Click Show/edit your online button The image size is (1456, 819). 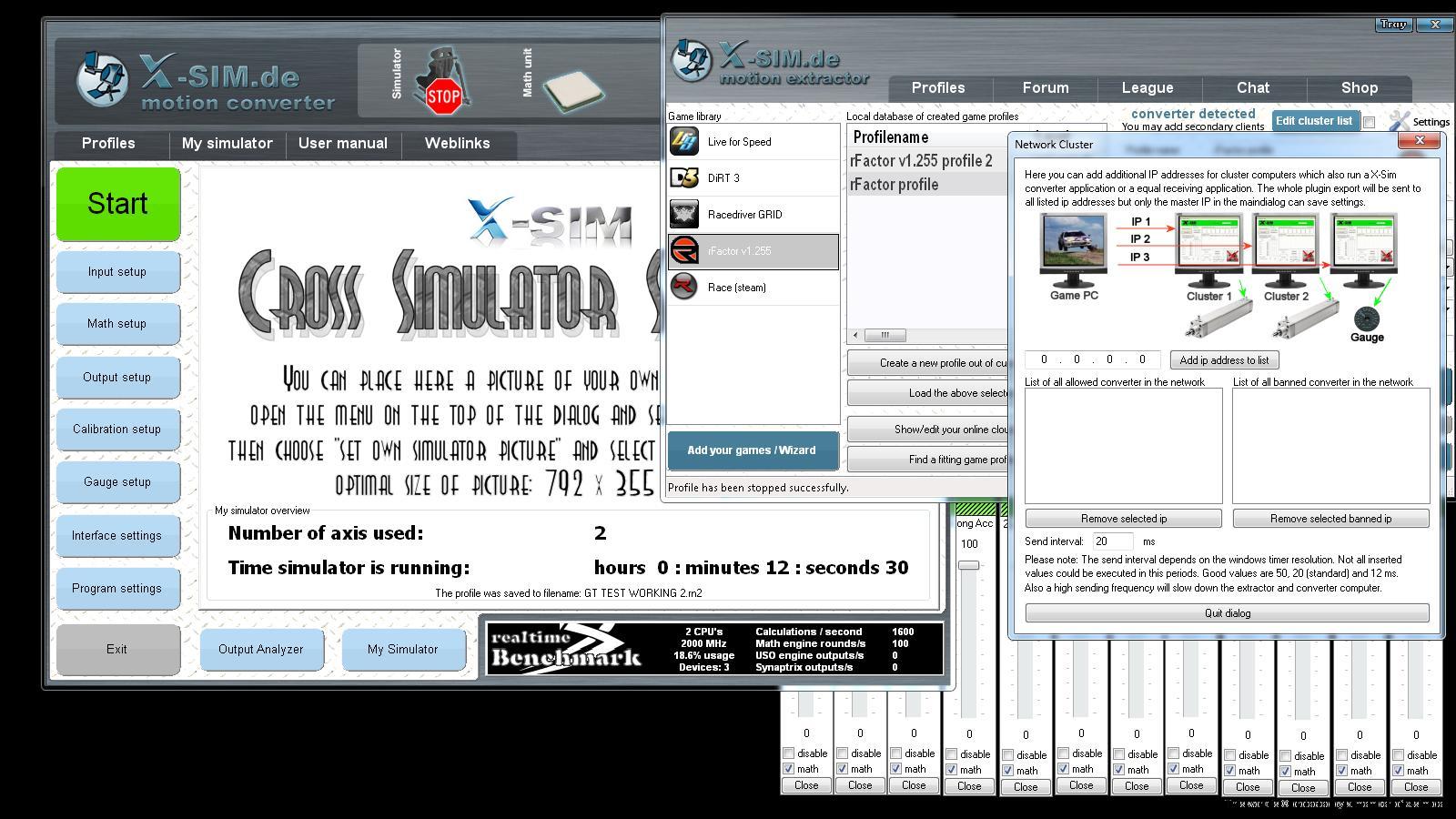coord(928,430)
